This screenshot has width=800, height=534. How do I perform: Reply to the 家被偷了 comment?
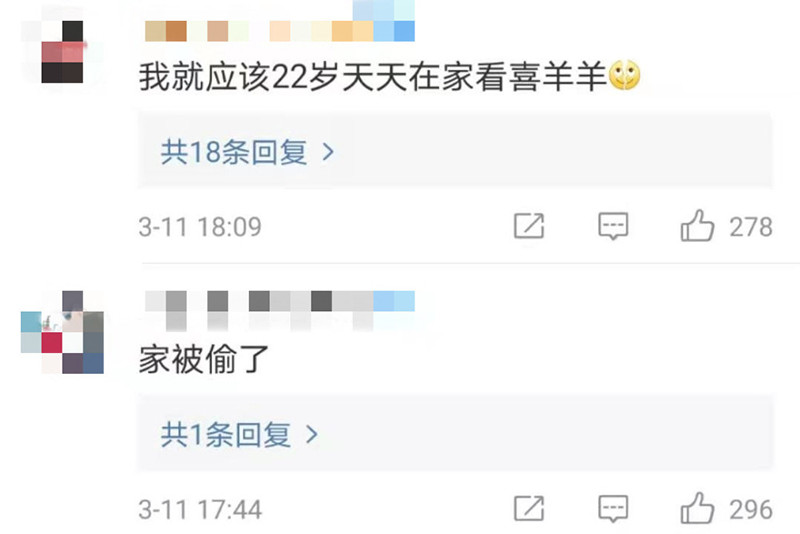[613, 508]
